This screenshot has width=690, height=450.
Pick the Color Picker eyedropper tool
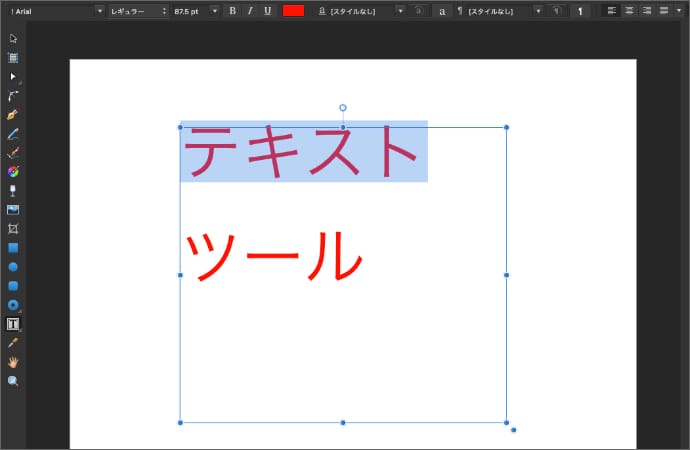point(13,343)
